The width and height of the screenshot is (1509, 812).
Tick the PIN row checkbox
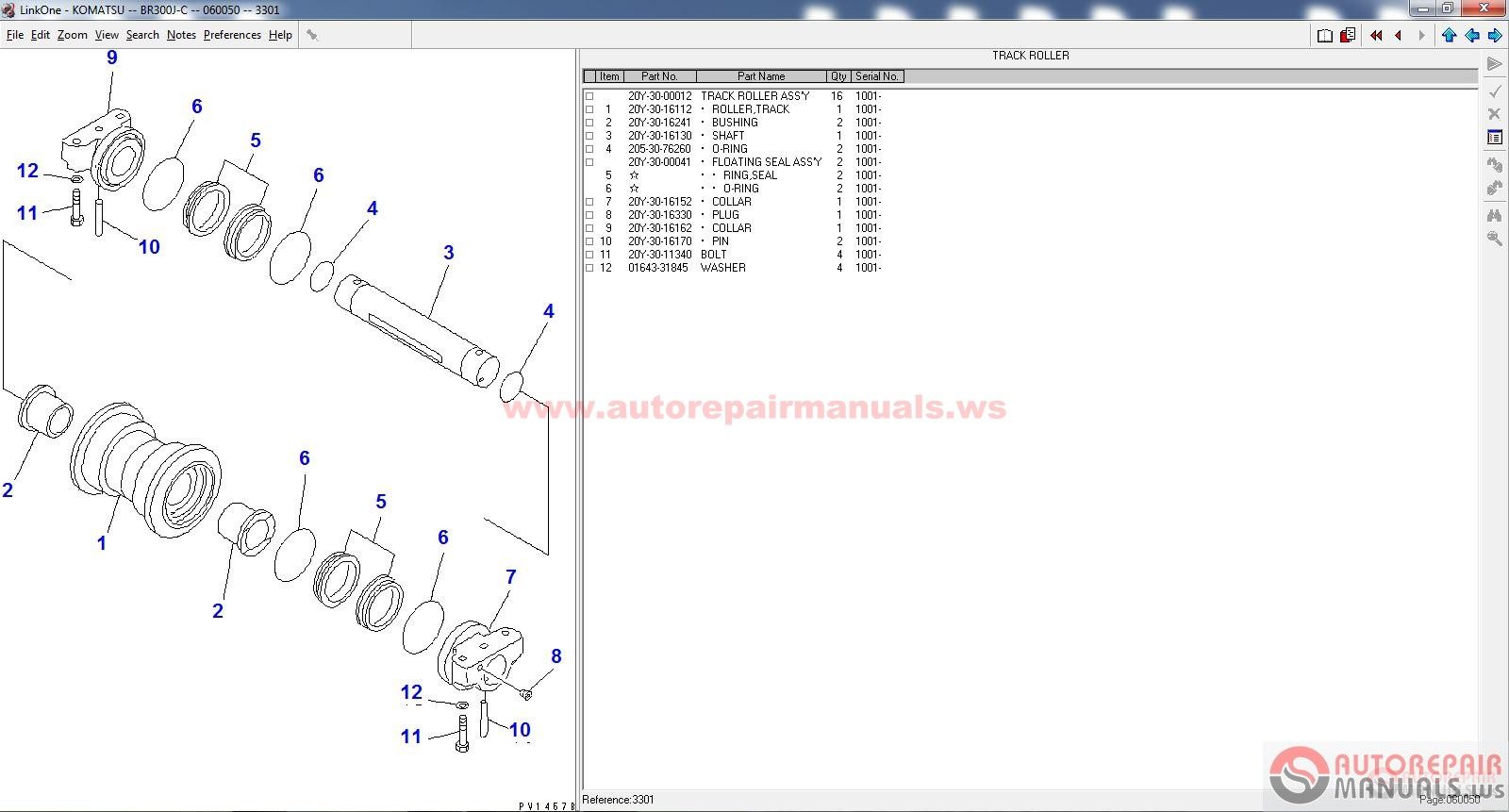[x=589, y=241]
